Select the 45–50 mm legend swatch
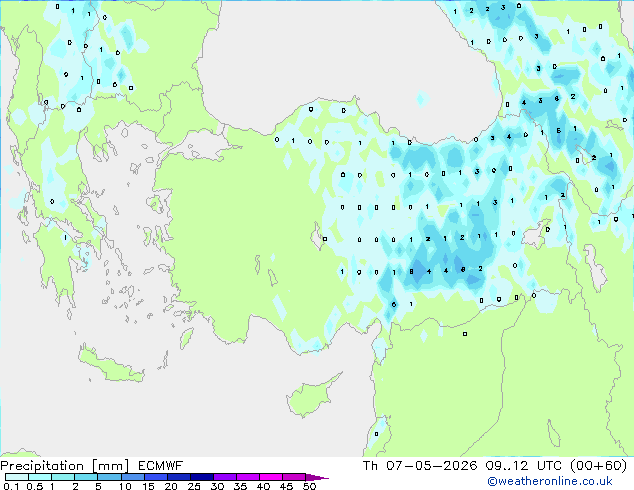Viewport: 634px width, 490px height. pyautogui.click(x=294, y=477)
